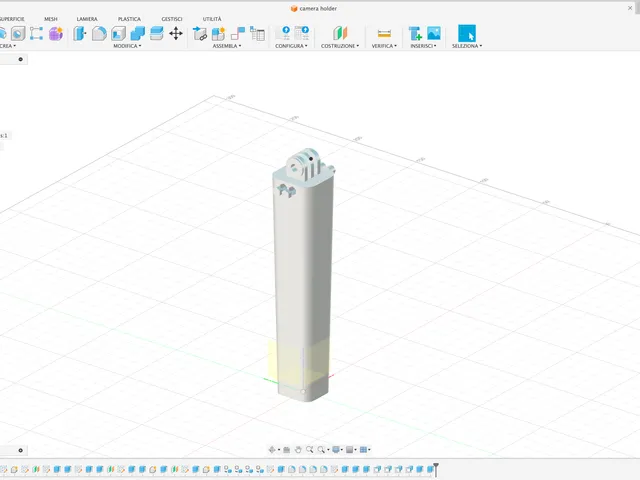Click the browser panel collapse dot at top

pos(20,60)
